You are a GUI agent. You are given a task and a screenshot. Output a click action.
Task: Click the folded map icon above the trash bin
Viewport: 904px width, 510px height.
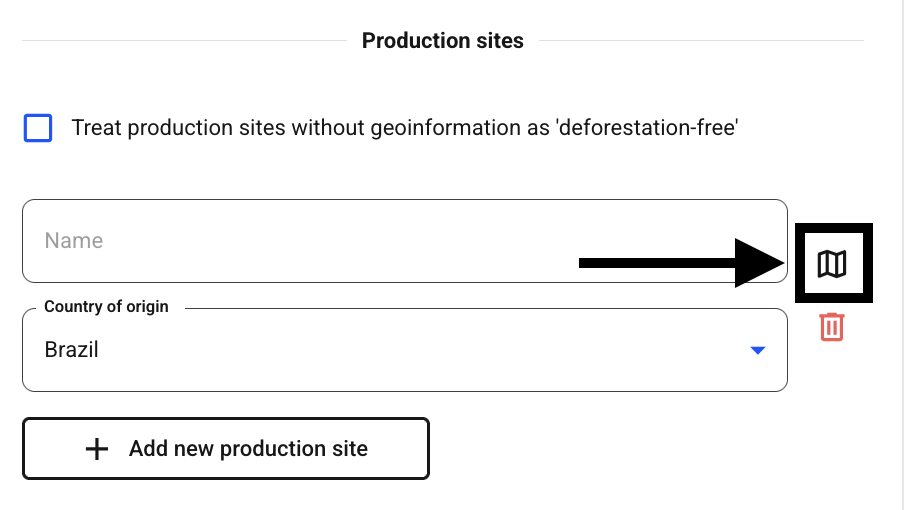(x=832, y=264)
